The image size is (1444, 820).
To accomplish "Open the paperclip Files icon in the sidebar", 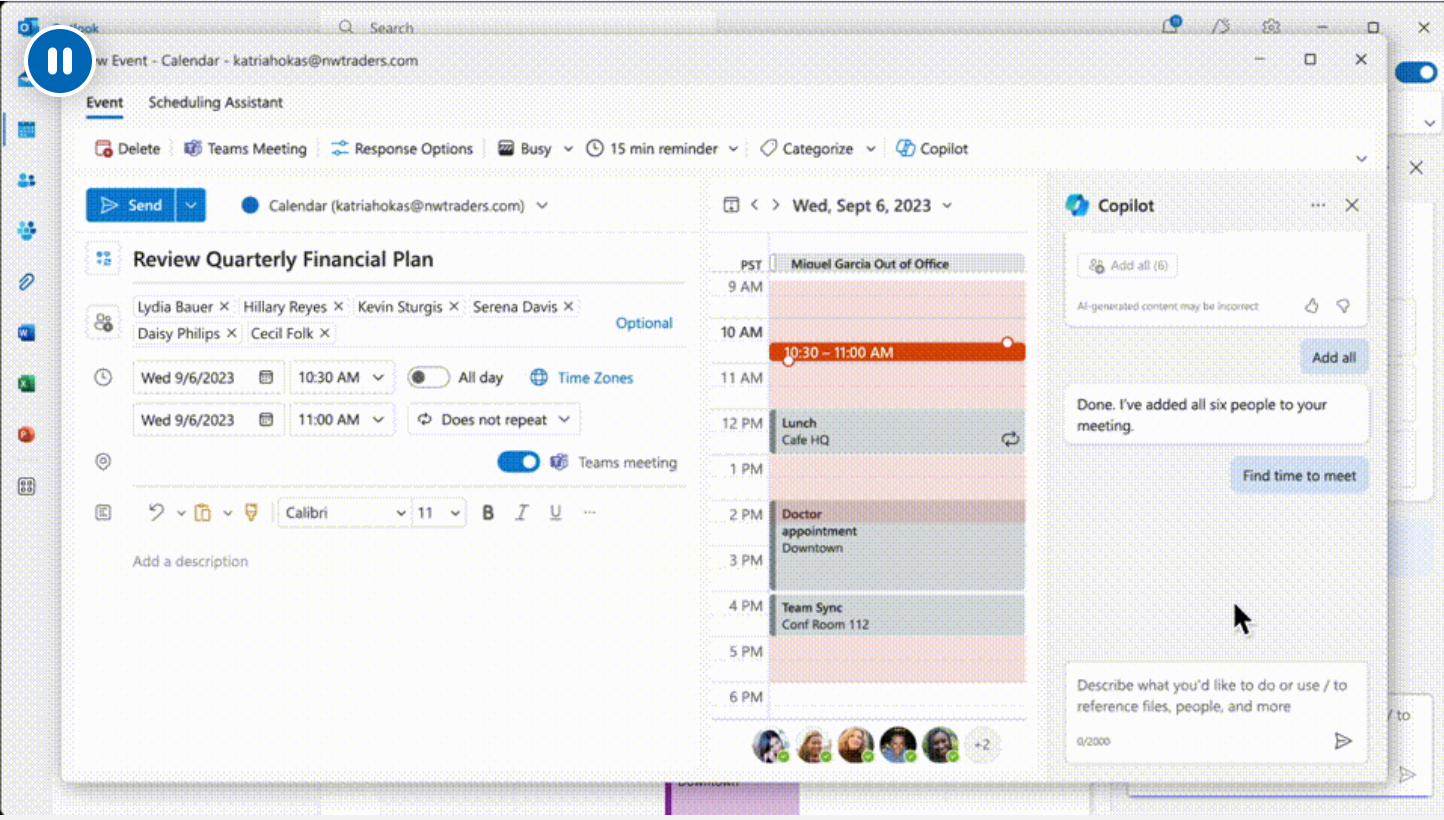I will point(27,282).
